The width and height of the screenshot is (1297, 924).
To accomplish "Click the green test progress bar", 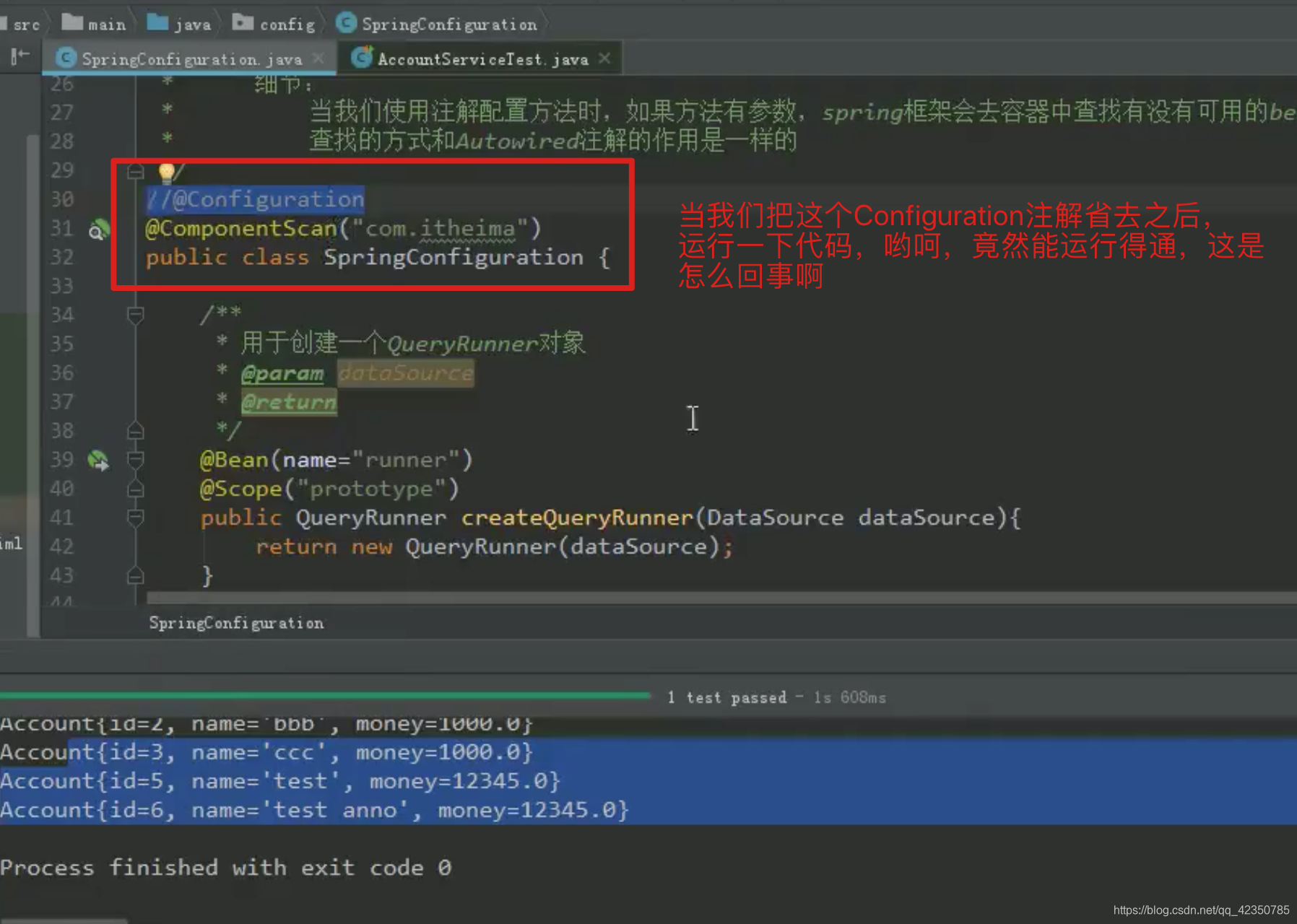I will click(x=325, y=695).
